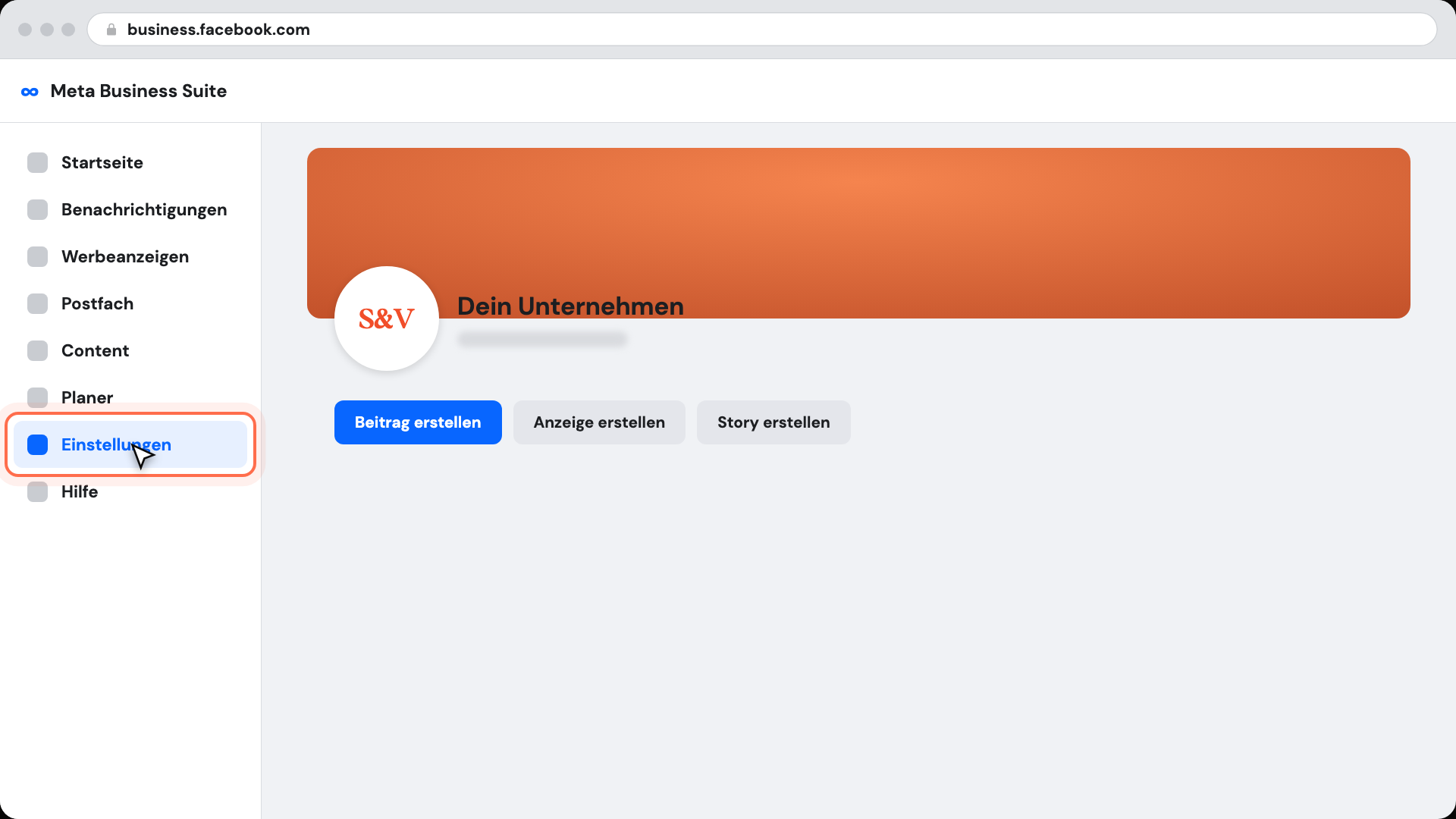Viewport: 1456px width, 819px height.
Task: Click the blurred subtitle under Dein Unternehmen
Action: (542, 339)
